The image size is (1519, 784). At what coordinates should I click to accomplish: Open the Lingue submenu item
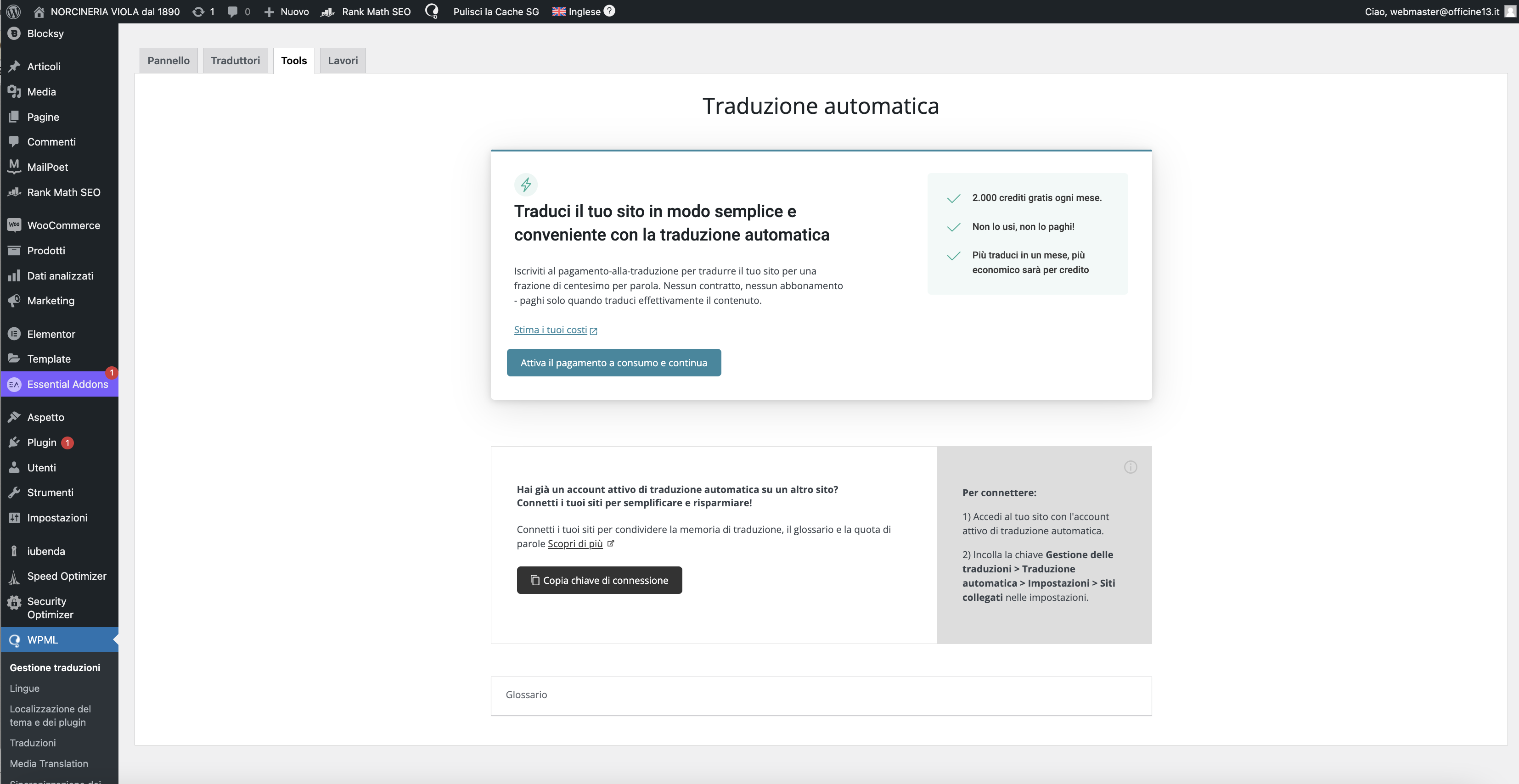point(24,689)
